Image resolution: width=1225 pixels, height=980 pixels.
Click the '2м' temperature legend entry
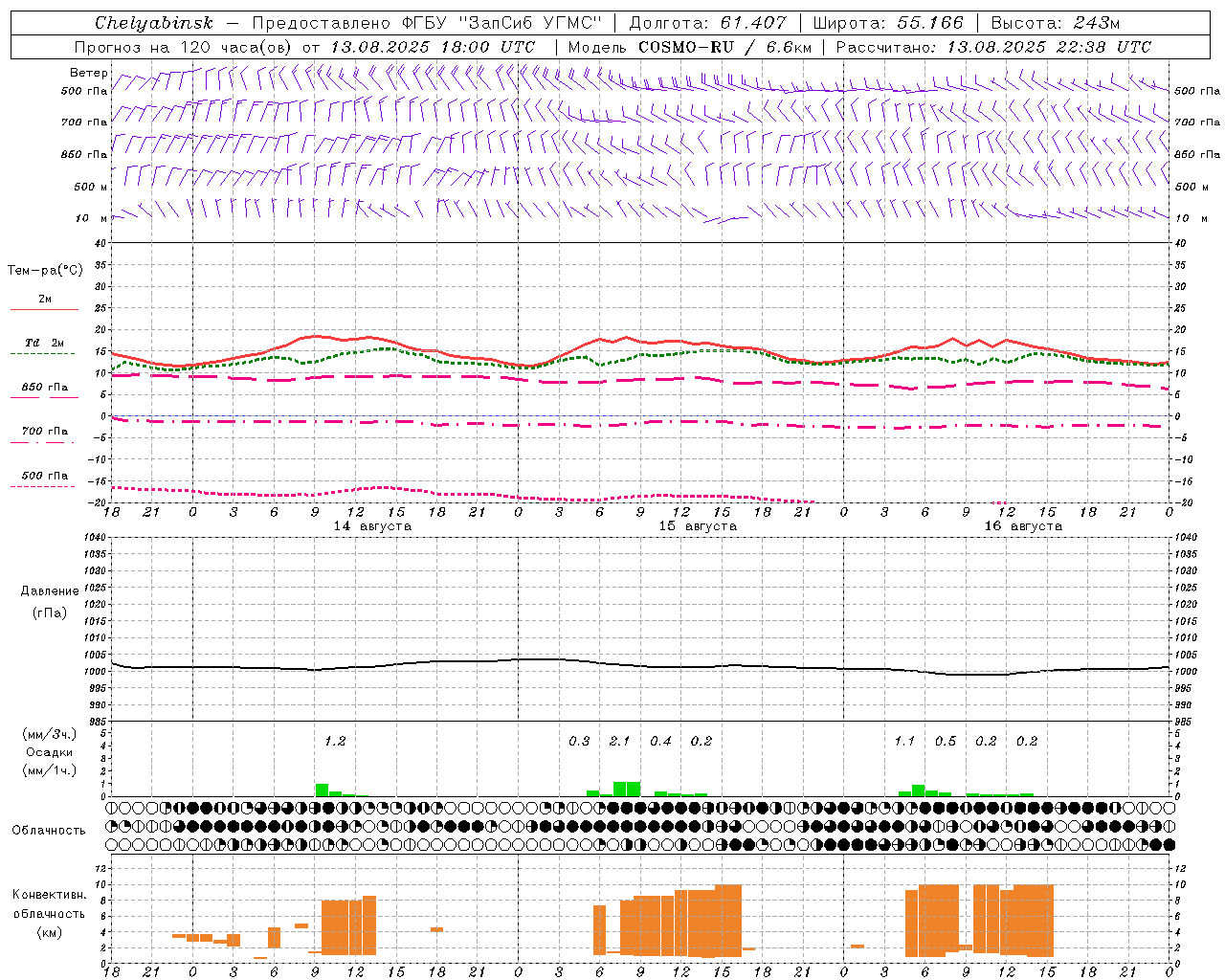[45, 300]
